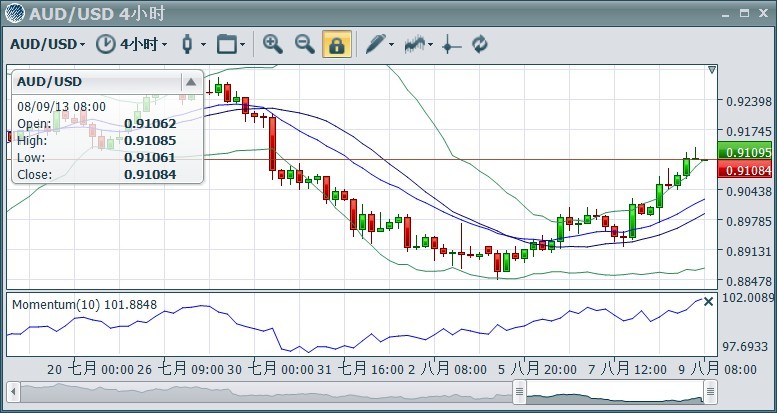
Task: Refresh the chart data
Action: tap(480, 44)
